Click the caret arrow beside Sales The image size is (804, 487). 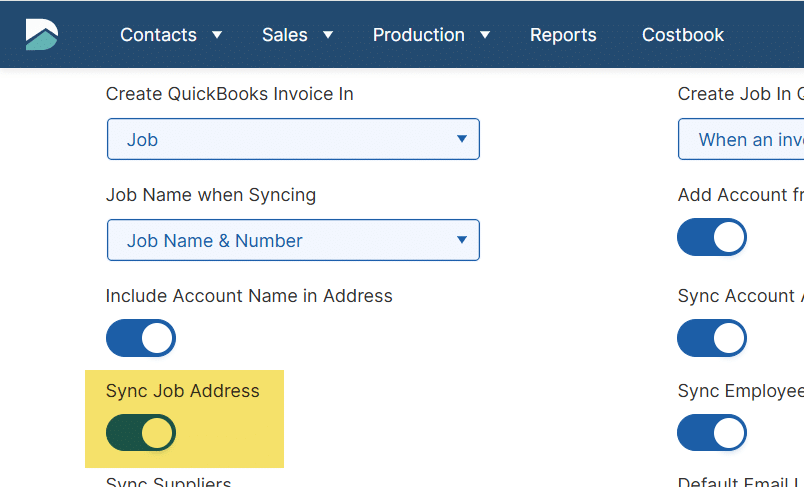click(328, 35)
